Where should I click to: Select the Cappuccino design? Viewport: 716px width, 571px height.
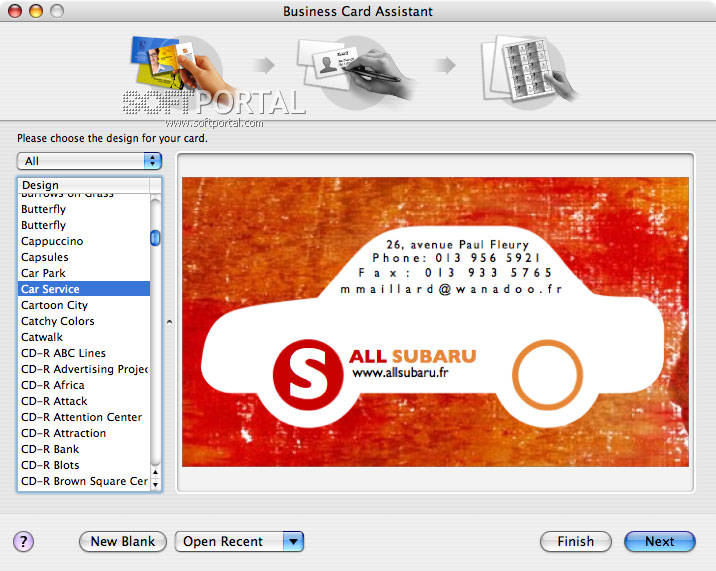84,241
